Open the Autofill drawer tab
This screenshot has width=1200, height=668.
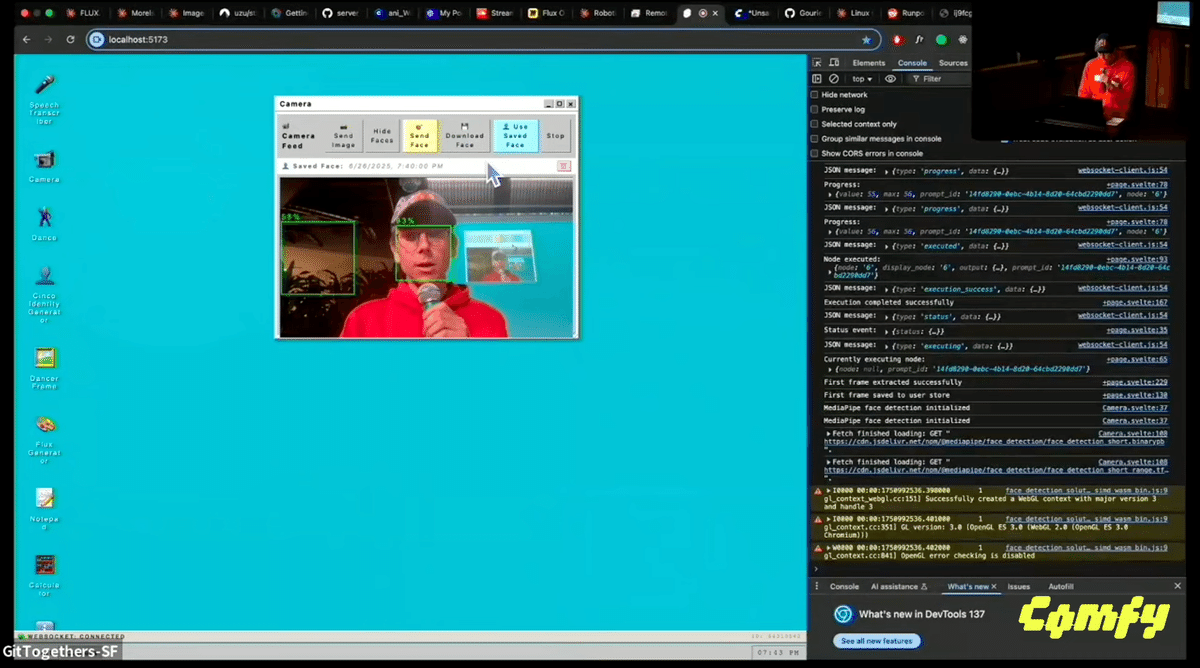coord(1061,587)
